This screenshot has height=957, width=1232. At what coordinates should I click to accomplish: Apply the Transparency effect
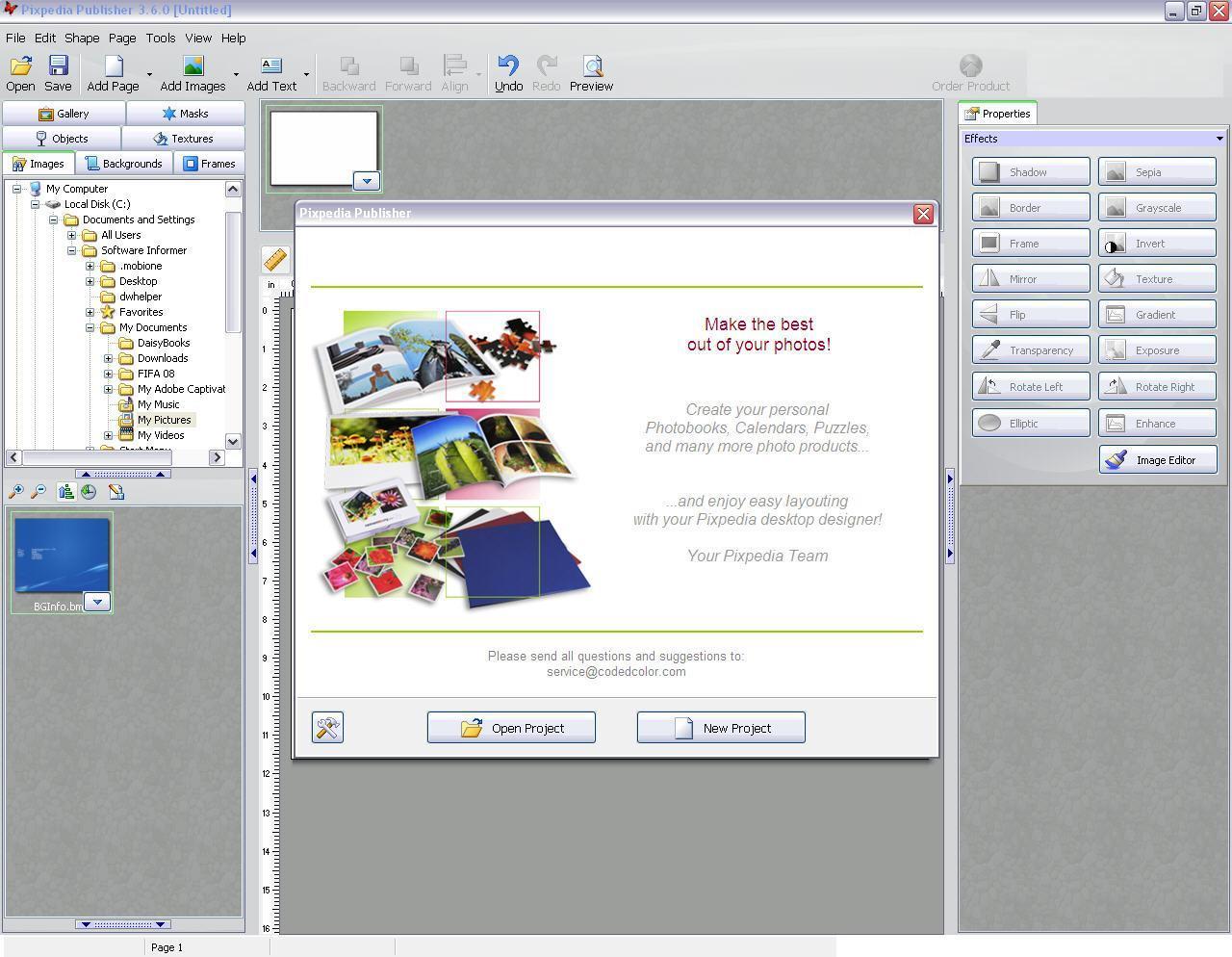[x=1031, y=350]
